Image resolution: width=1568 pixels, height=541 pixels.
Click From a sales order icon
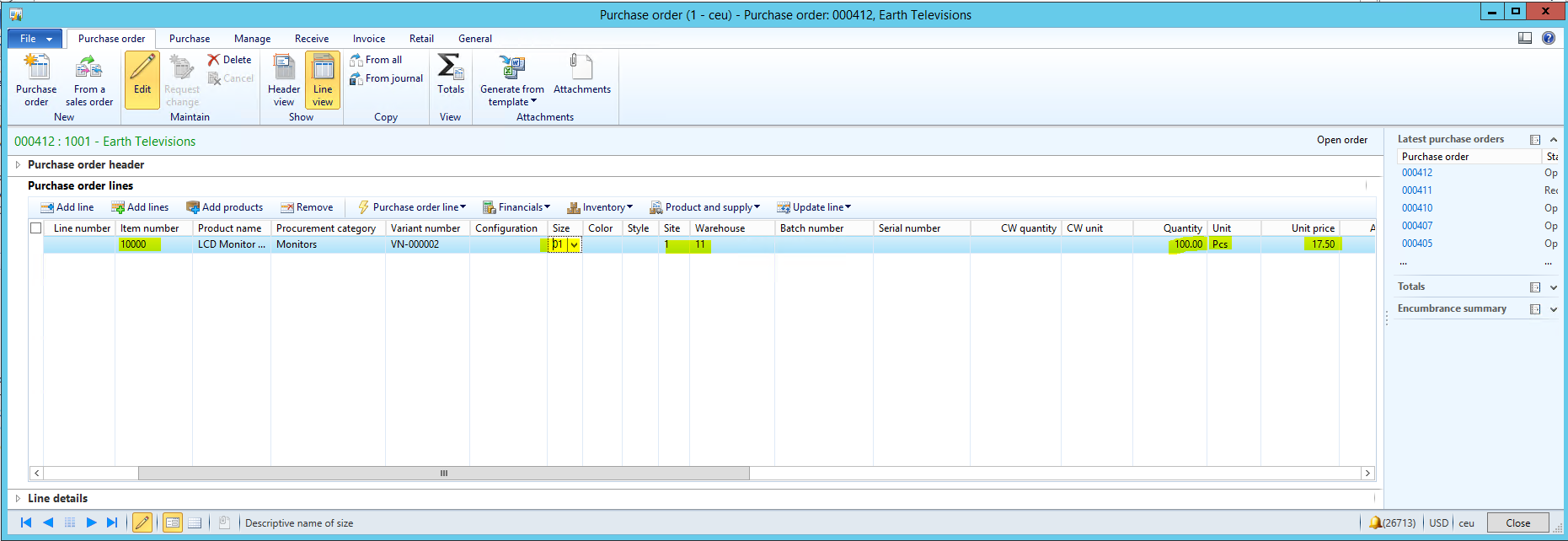[88, 68]
